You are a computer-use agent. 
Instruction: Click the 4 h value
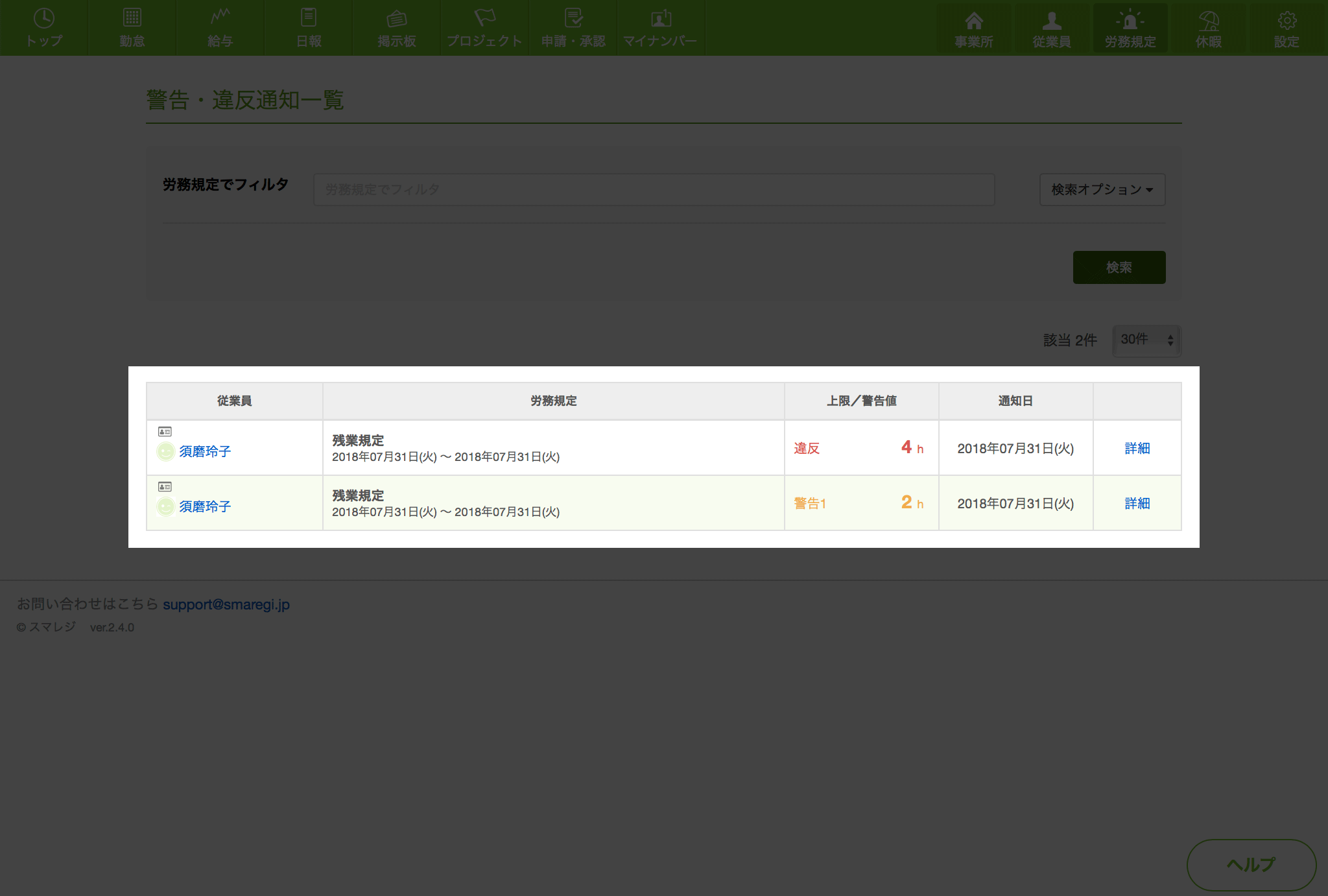[912, 447]
